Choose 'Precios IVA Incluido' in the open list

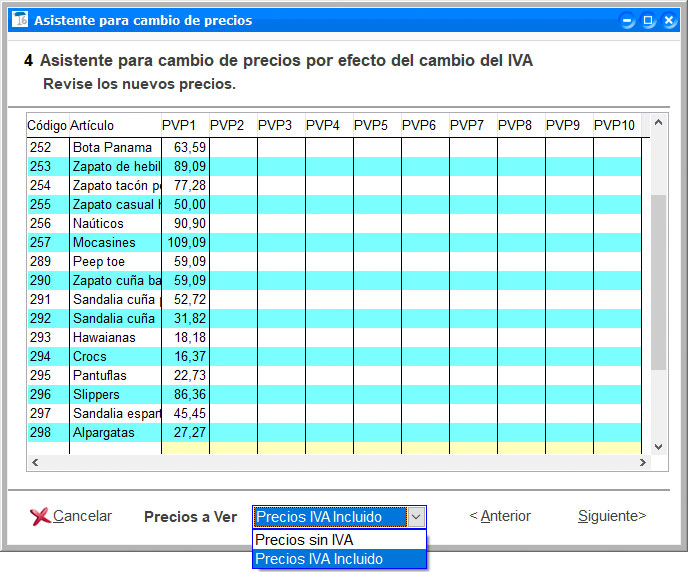[339, 559]
